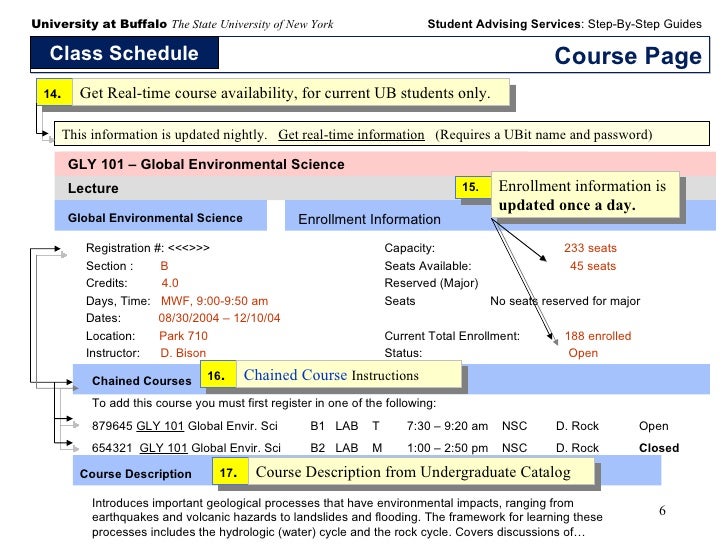Select the course title 'GLY 101 – Global Environmental Science'
The image size is (728, 546).
pyautogui.click(x=206, y=164)
